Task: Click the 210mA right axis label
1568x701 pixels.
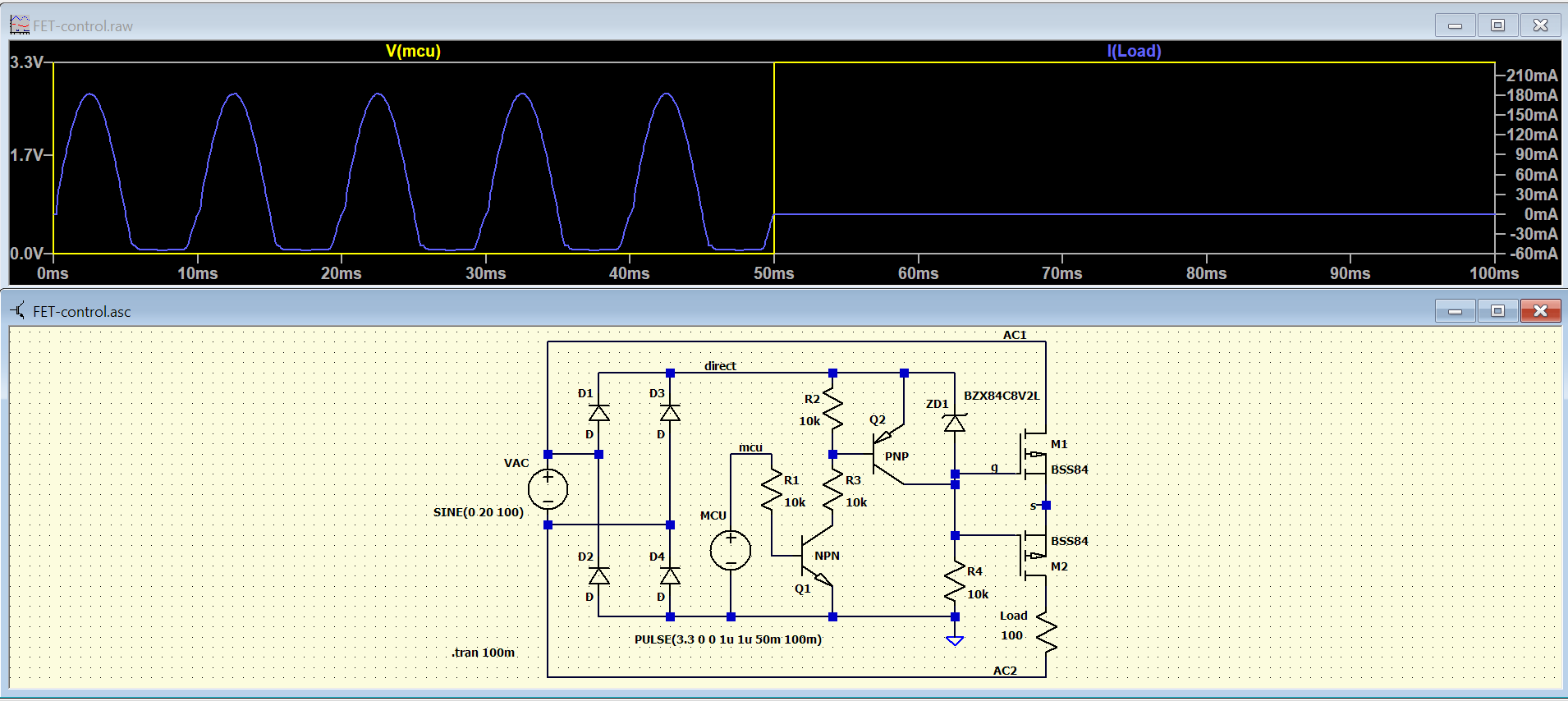Action: (x=1531, y=76)
